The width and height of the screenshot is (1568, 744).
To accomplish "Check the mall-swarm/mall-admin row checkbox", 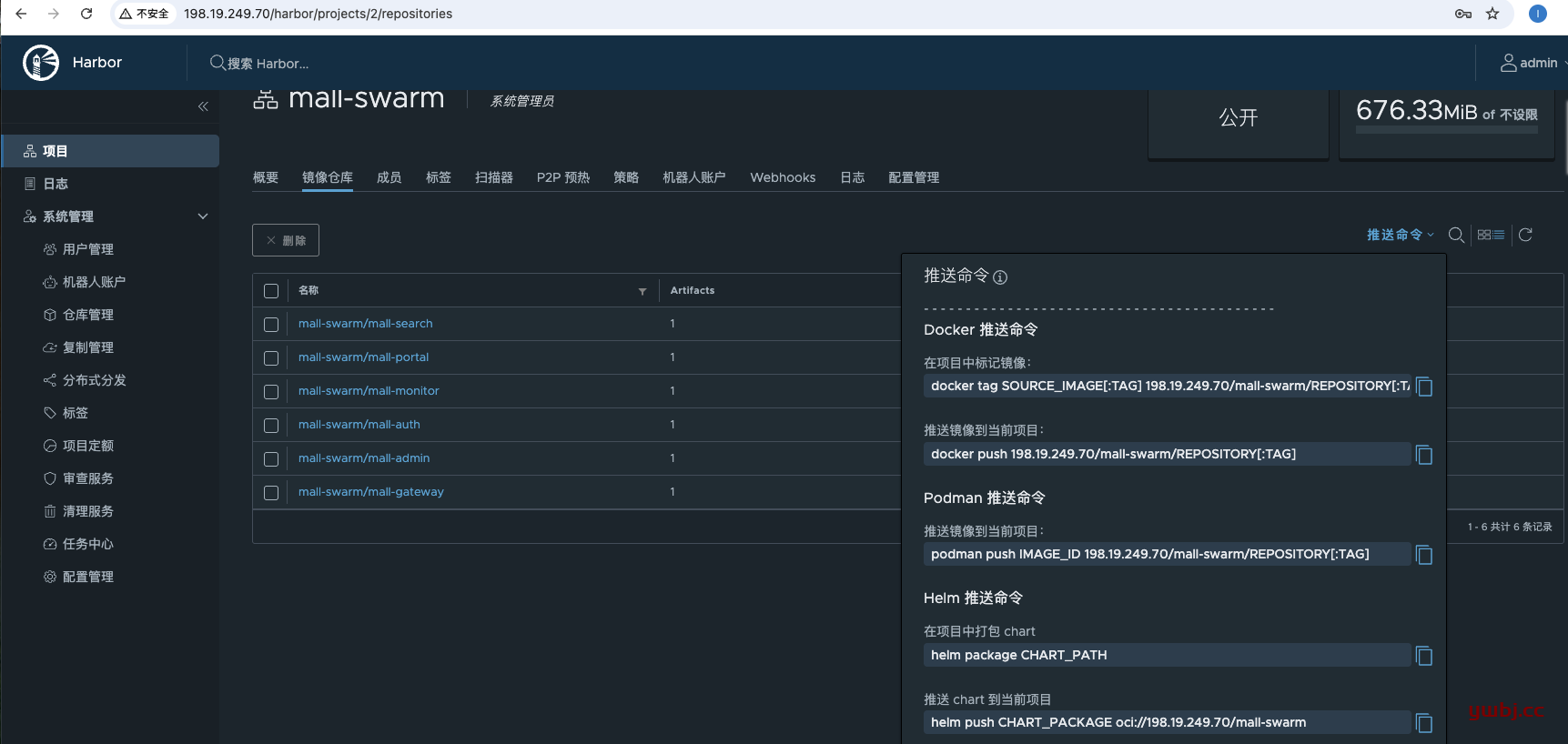I will [271, 459].
